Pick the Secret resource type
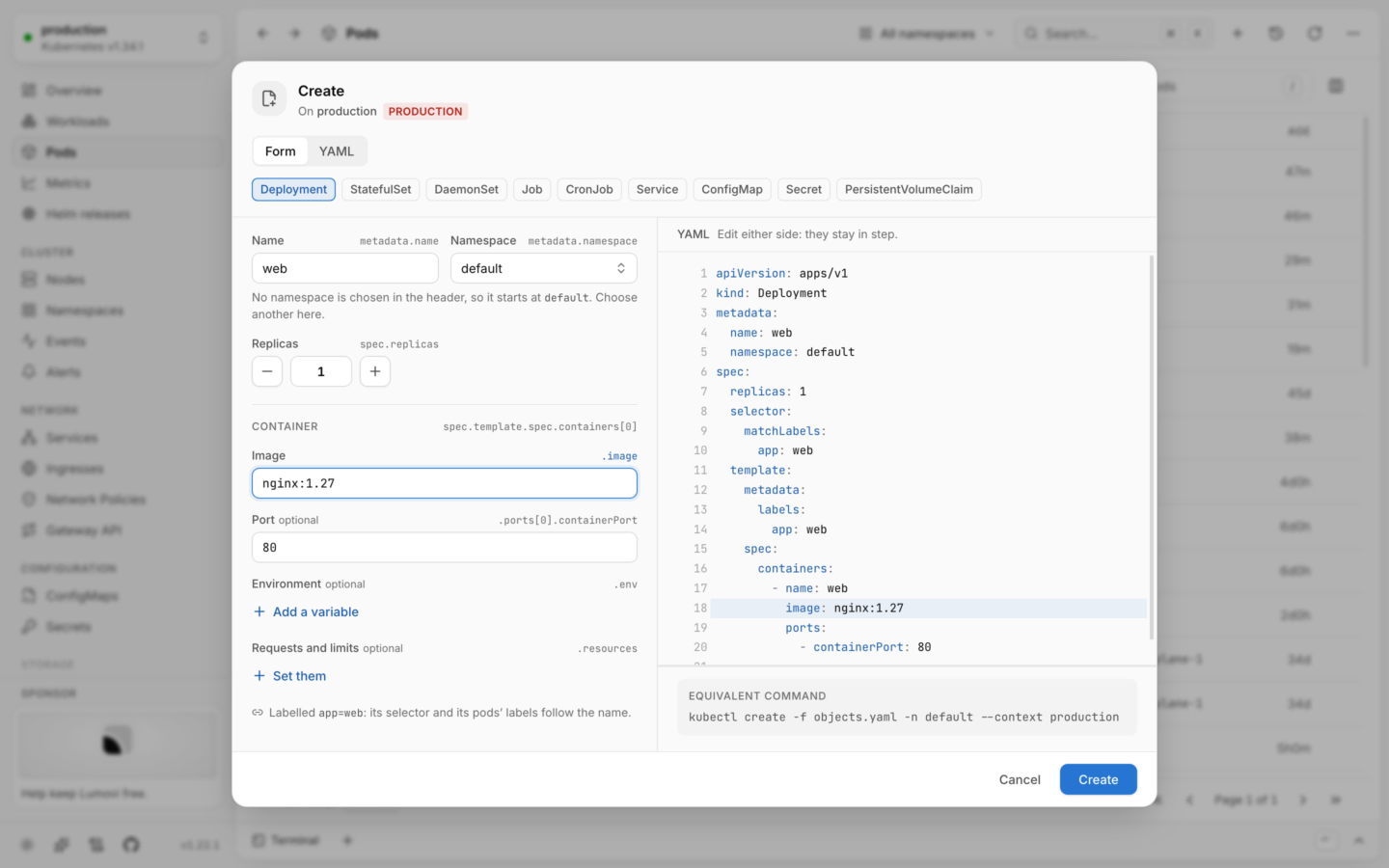1389x868 pixels. pos(803,190)
